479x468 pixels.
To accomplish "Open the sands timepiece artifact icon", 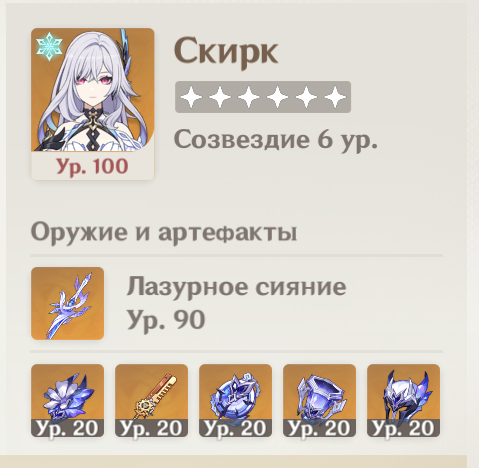I will pyautogui.click(x=235, y=400).
